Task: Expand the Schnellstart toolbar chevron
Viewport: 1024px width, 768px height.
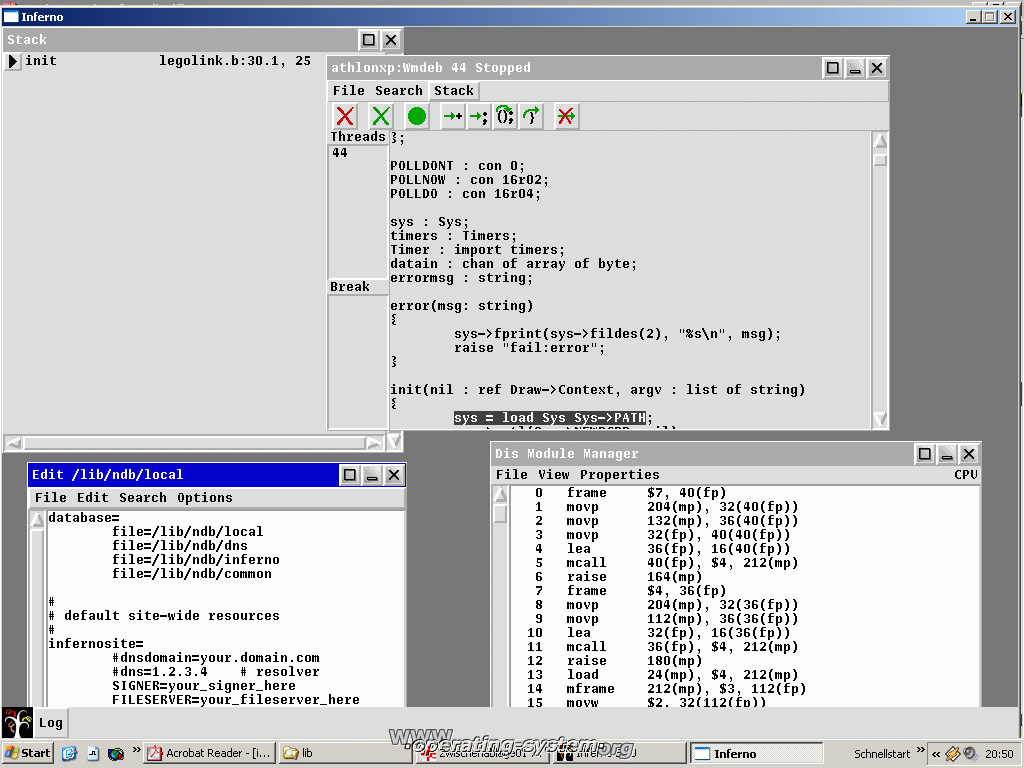Action: pos(920,749)
